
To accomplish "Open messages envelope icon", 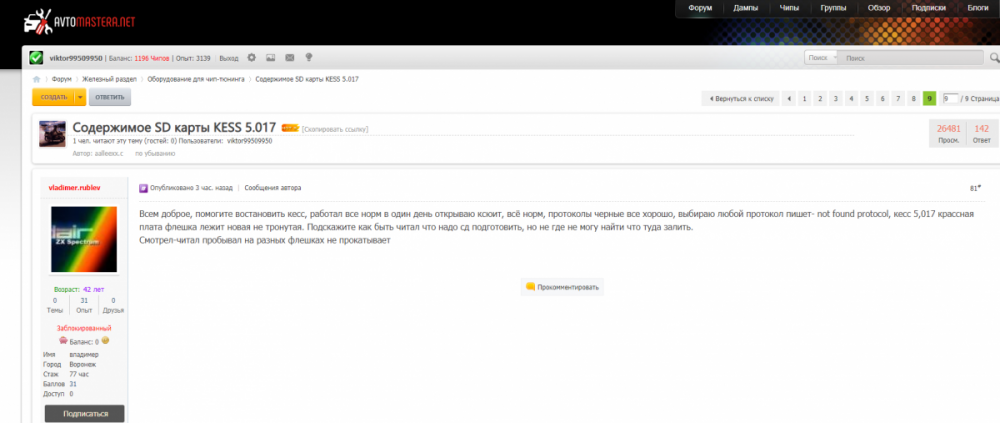I will pos(290,57).
